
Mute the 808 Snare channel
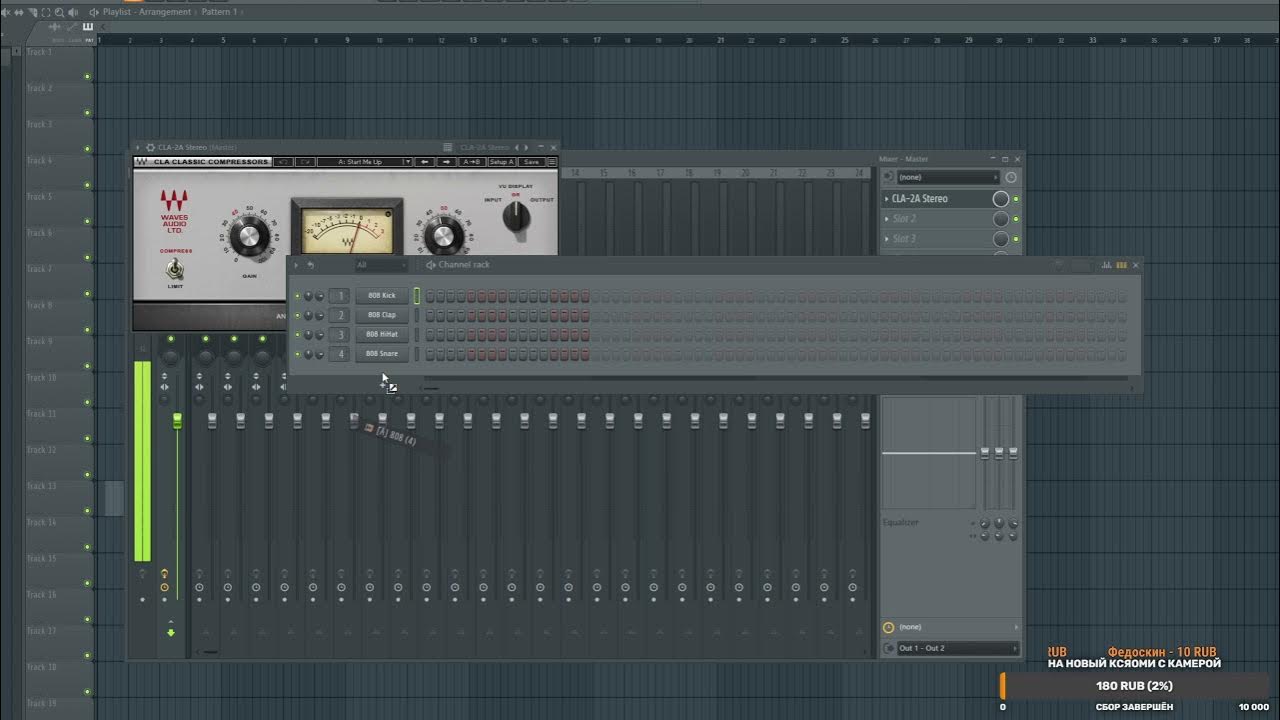click(x=297, y=354)
